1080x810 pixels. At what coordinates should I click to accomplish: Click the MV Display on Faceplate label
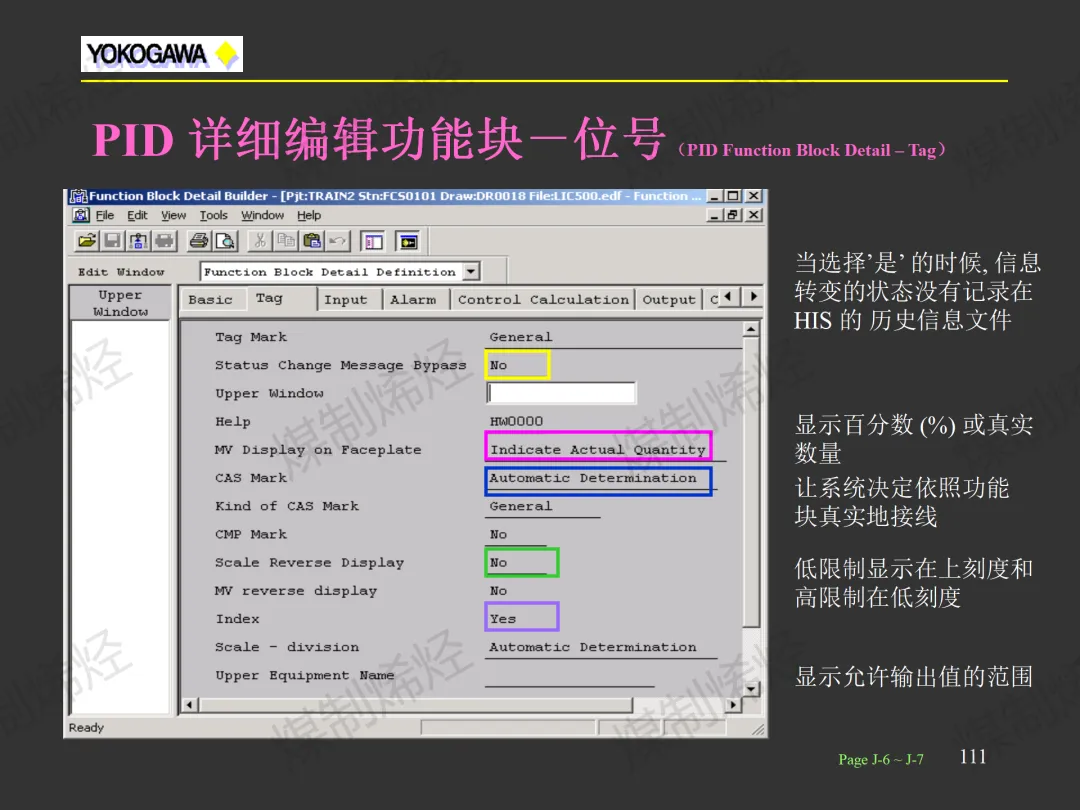[x=318, y=450]
